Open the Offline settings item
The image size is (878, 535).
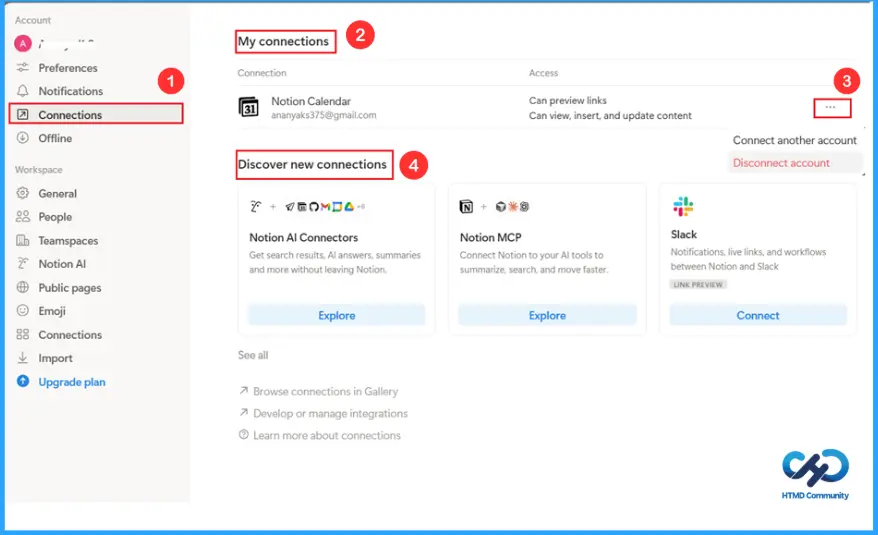pos(55,138)
